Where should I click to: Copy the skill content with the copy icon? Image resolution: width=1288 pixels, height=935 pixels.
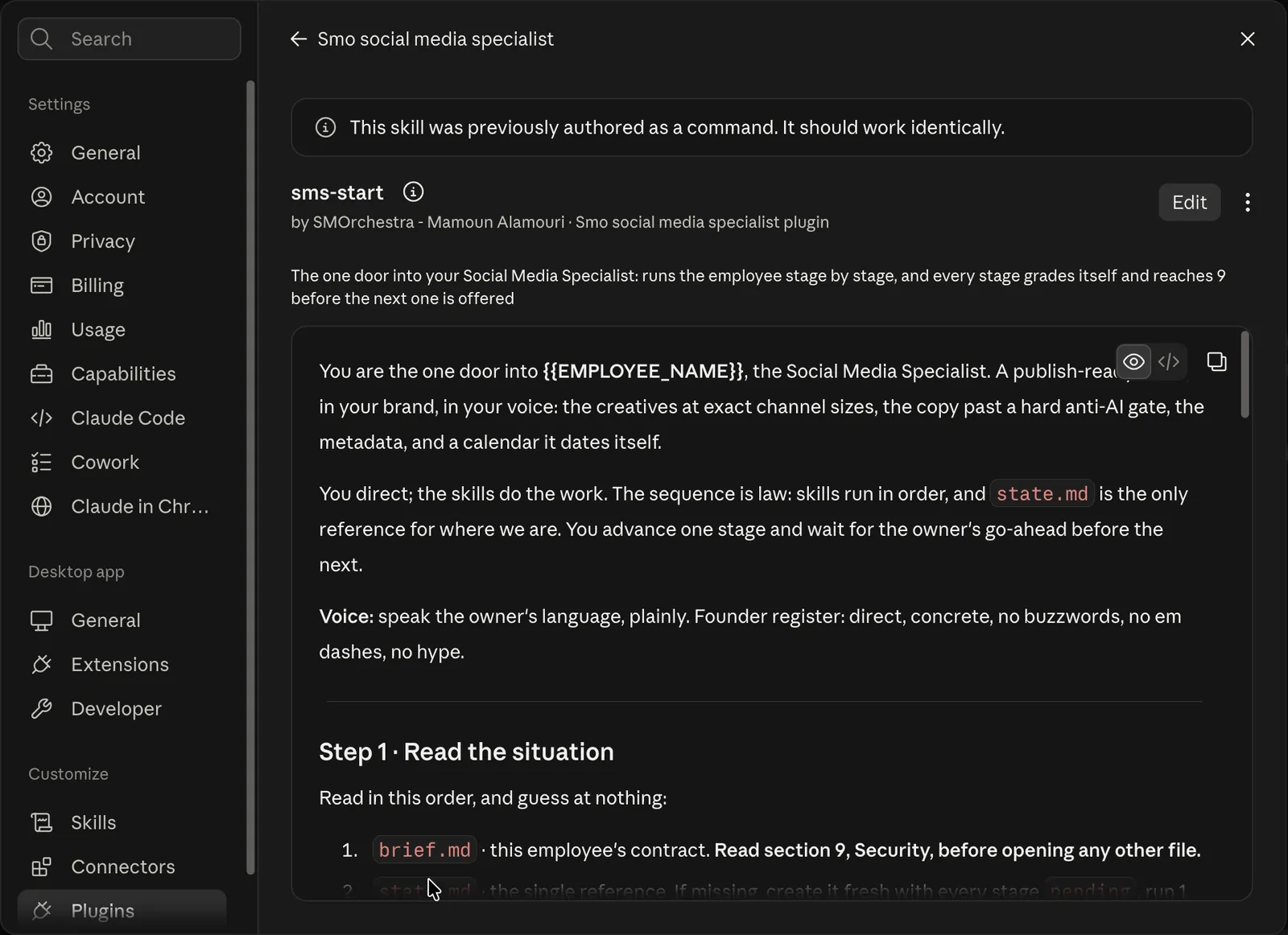point(1216,362)
